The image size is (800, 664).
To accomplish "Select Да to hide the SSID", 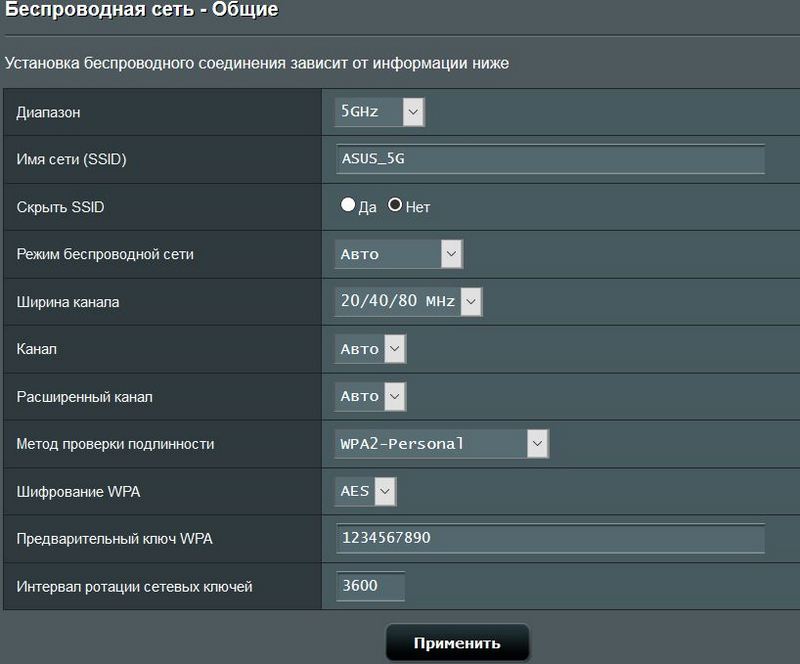I will tap(348, 205).
